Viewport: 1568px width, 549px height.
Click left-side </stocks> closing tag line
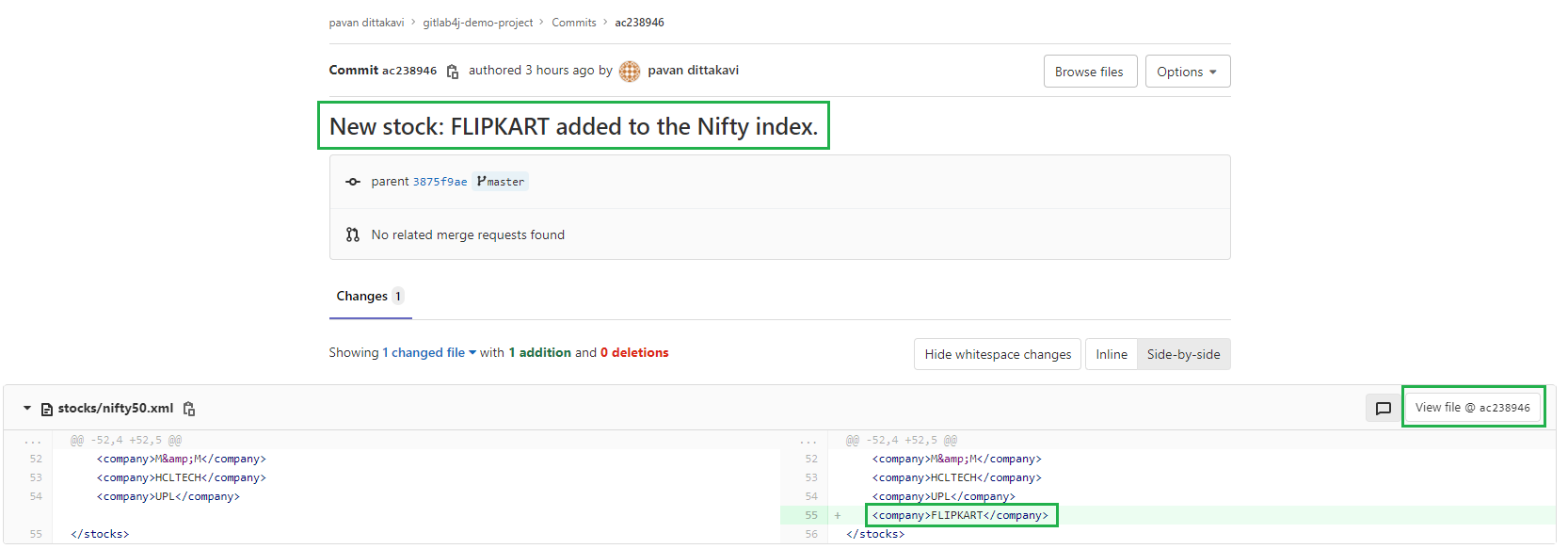point(100,534)
